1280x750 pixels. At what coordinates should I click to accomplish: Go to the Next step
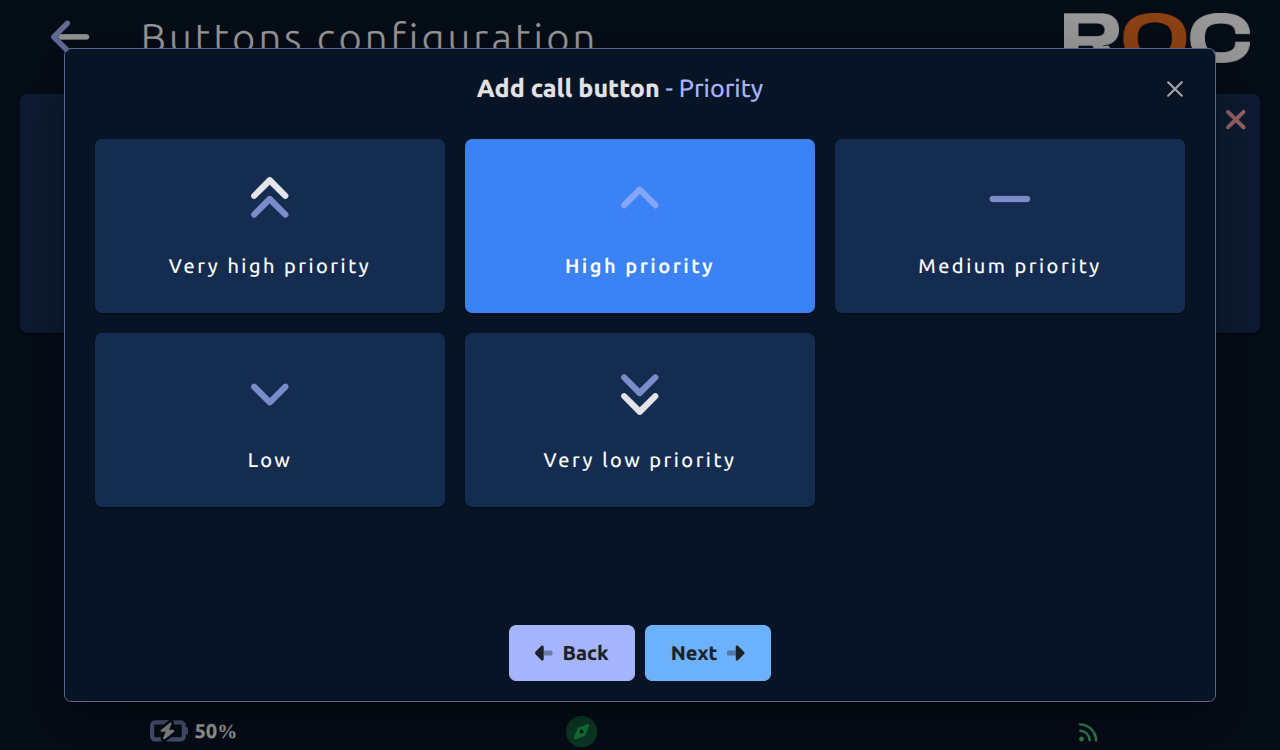tap(708, 653)
